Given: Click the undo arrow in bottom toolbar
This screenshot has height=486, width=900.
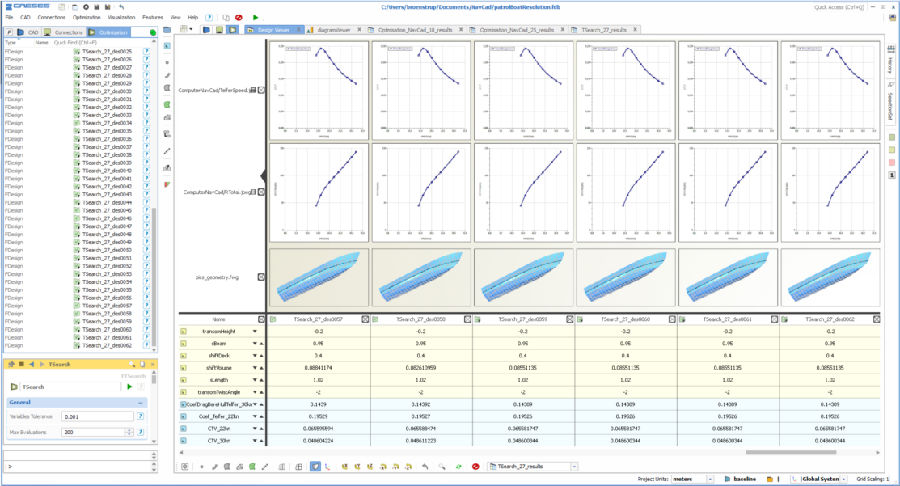Looking at the screenshot, I should point(425,466).
